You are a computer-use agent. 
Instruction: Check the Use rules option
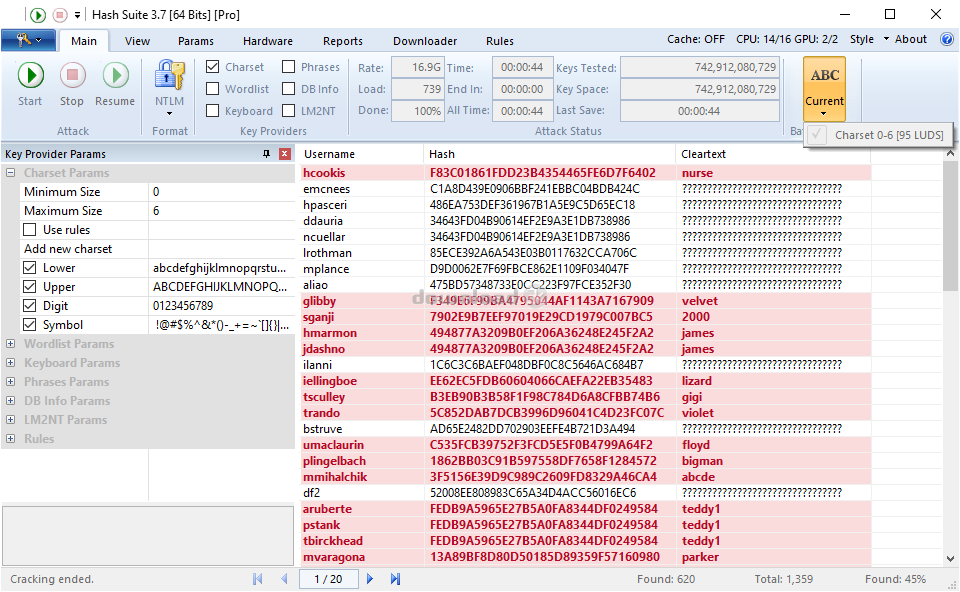(x=29, y=230)
